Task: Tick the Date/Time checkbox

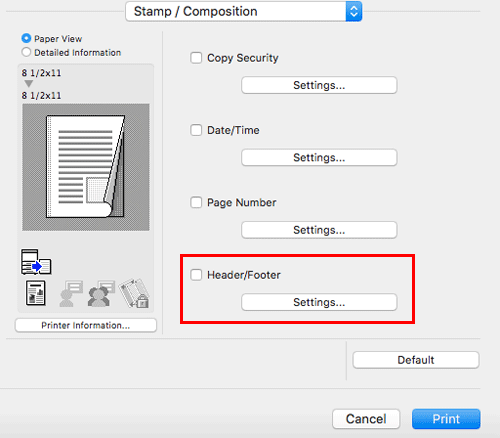Action: coord(196,130)
